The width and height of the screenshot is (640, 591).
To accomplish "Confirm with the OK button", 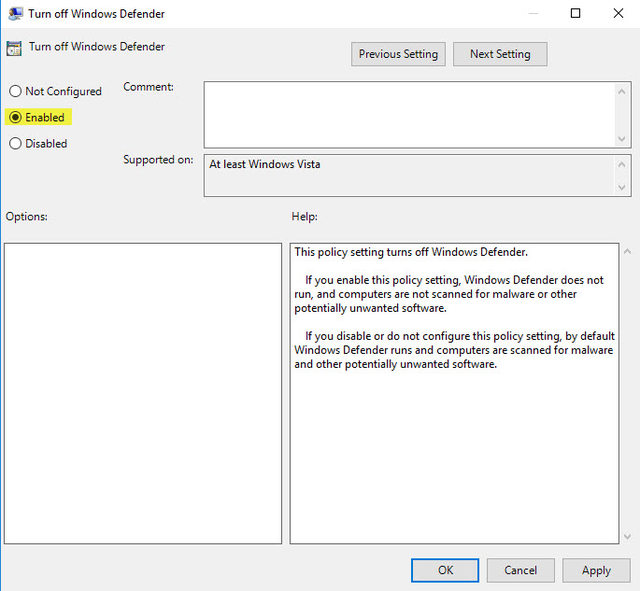I will (445, 570).
